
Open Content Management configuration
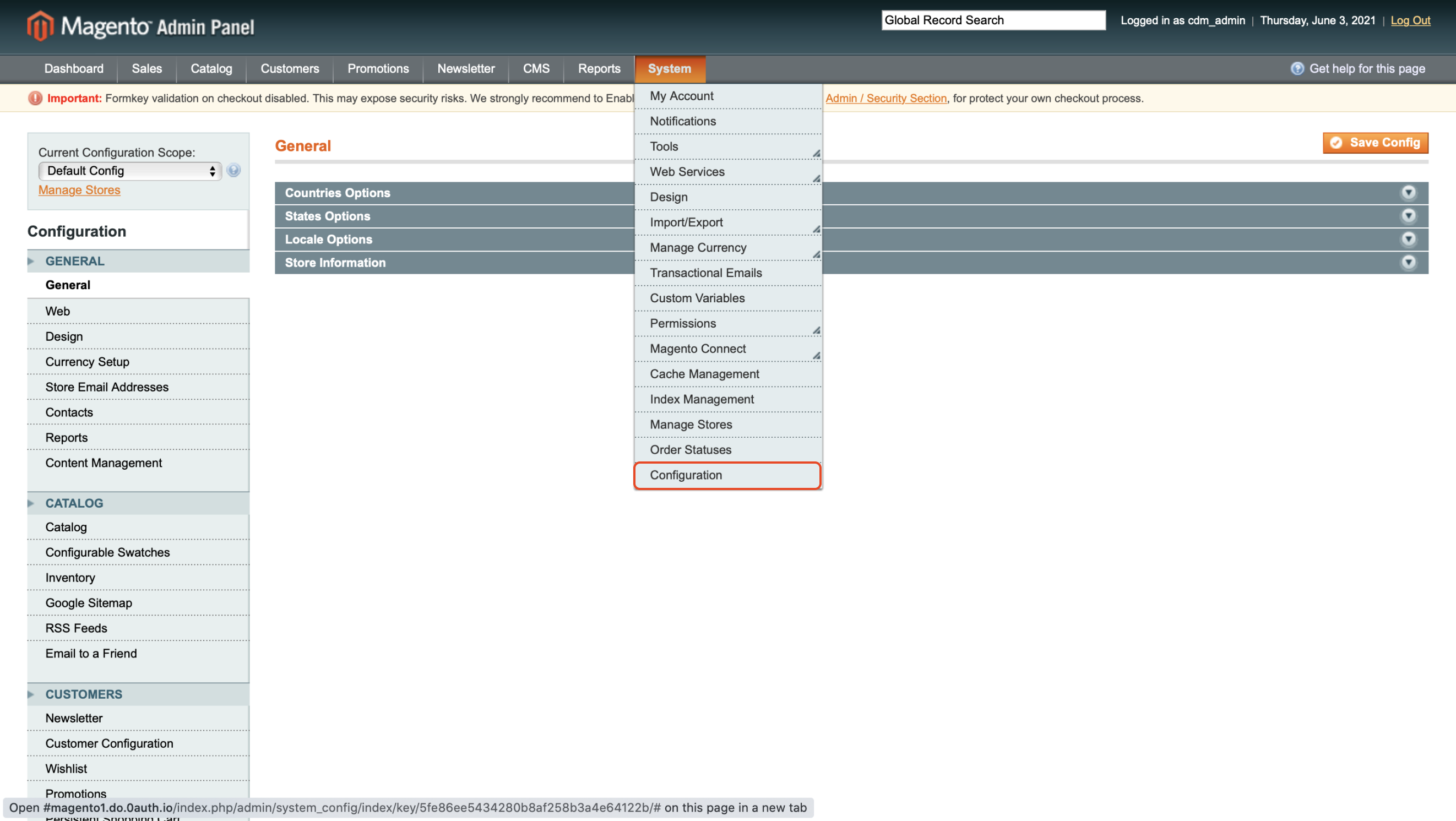click(x=138, y=463)
